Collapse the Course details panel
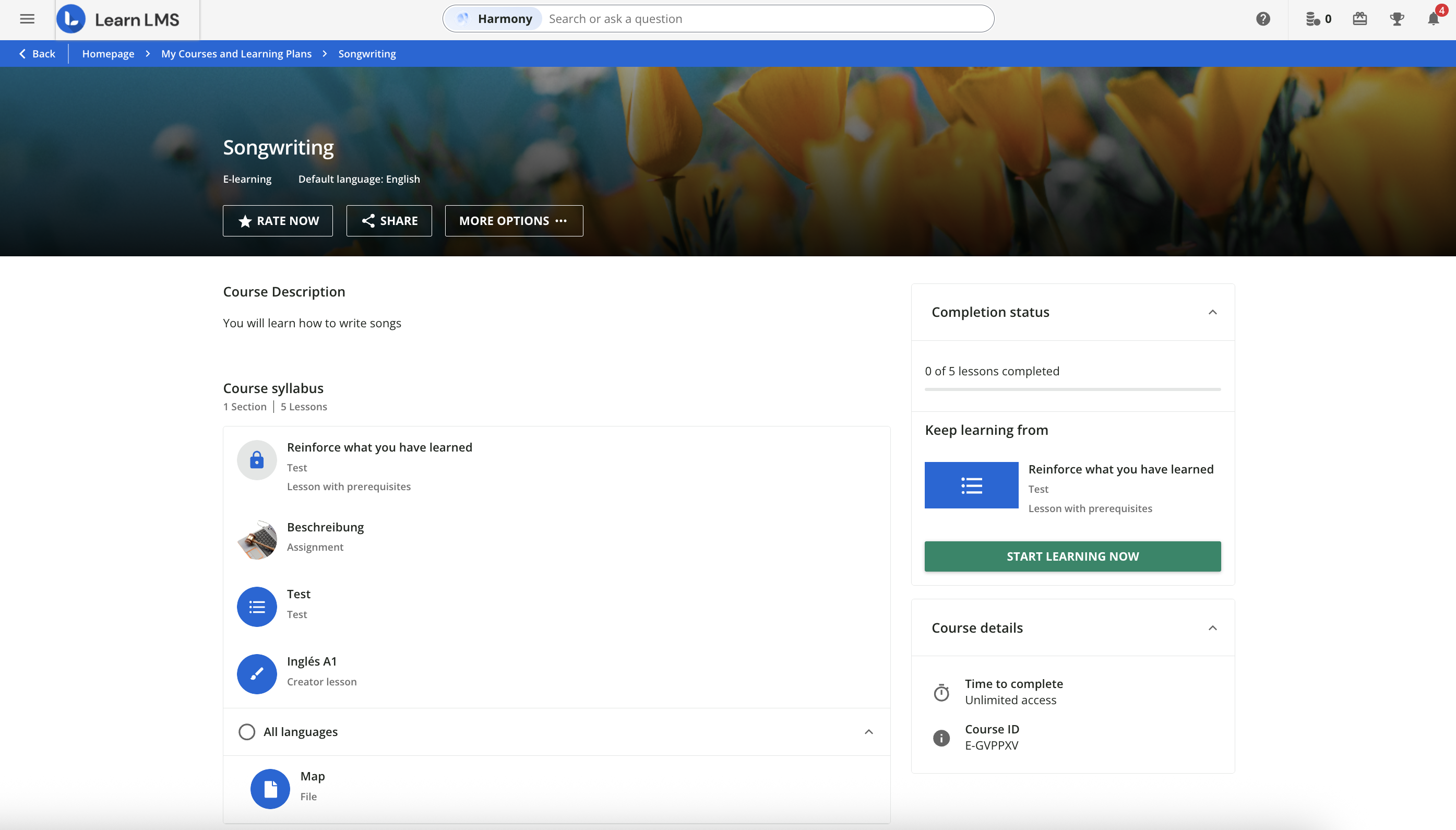 [x=1212, y=627]
